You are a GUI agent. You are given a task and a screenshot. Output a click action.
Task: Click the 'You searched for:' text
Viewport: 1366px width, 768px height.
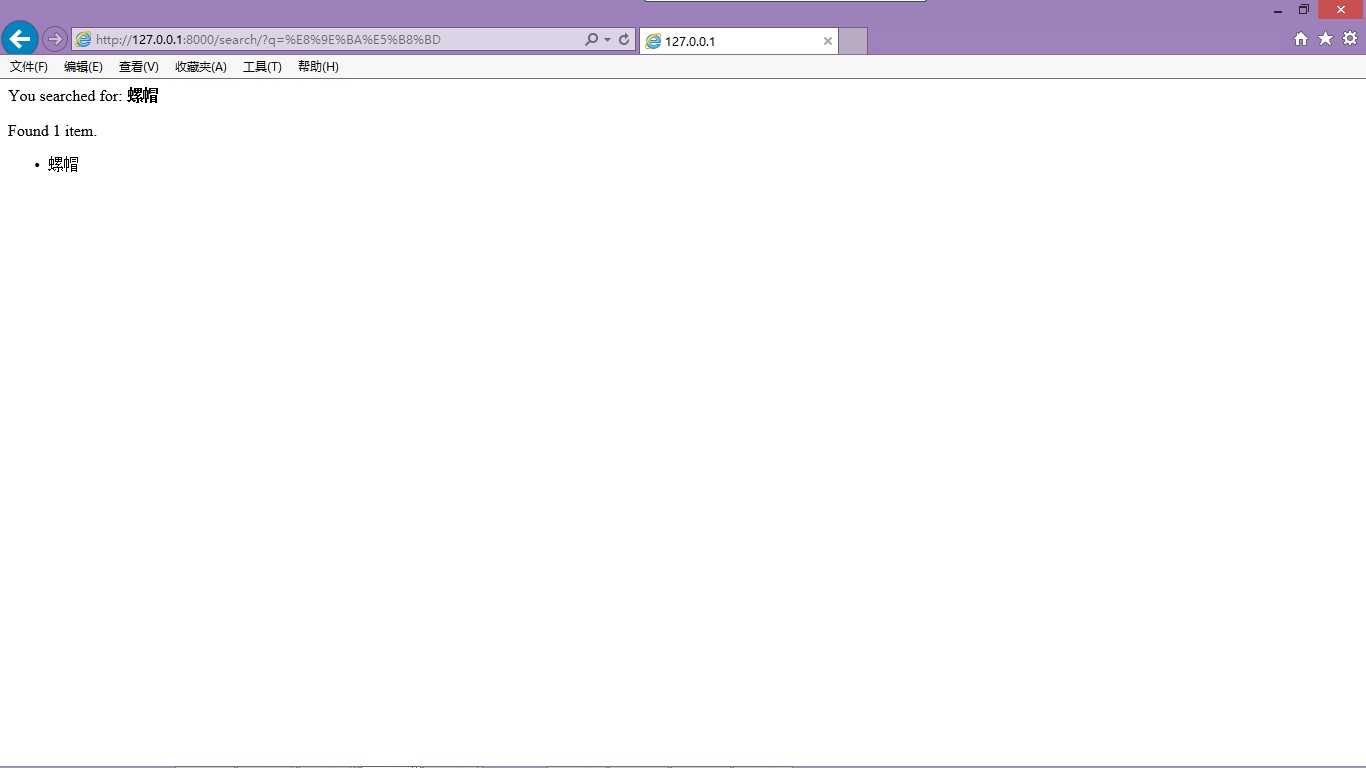click(65, 96)
